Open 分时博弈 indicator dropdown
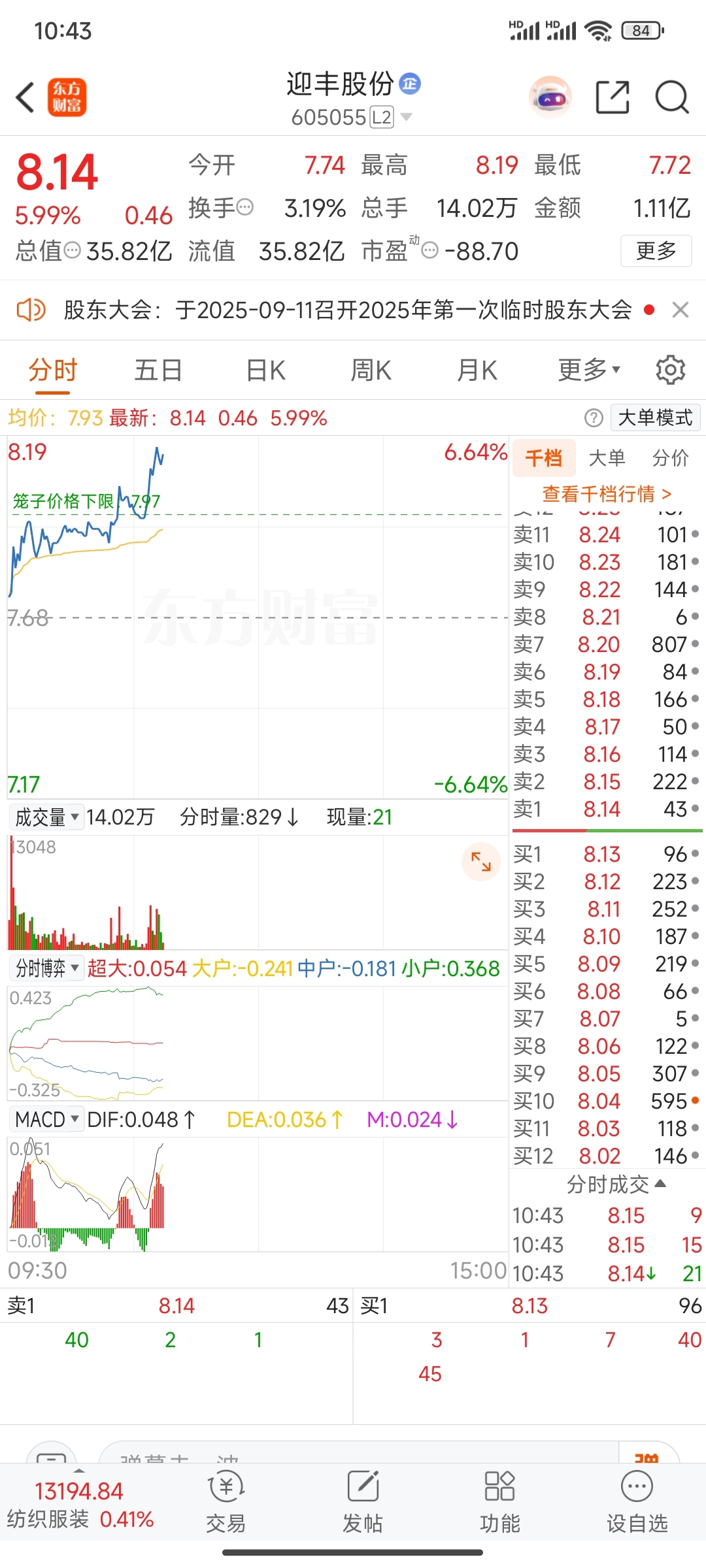The width and height of the screenshot is (706, 1568). [x=47, y=968]
